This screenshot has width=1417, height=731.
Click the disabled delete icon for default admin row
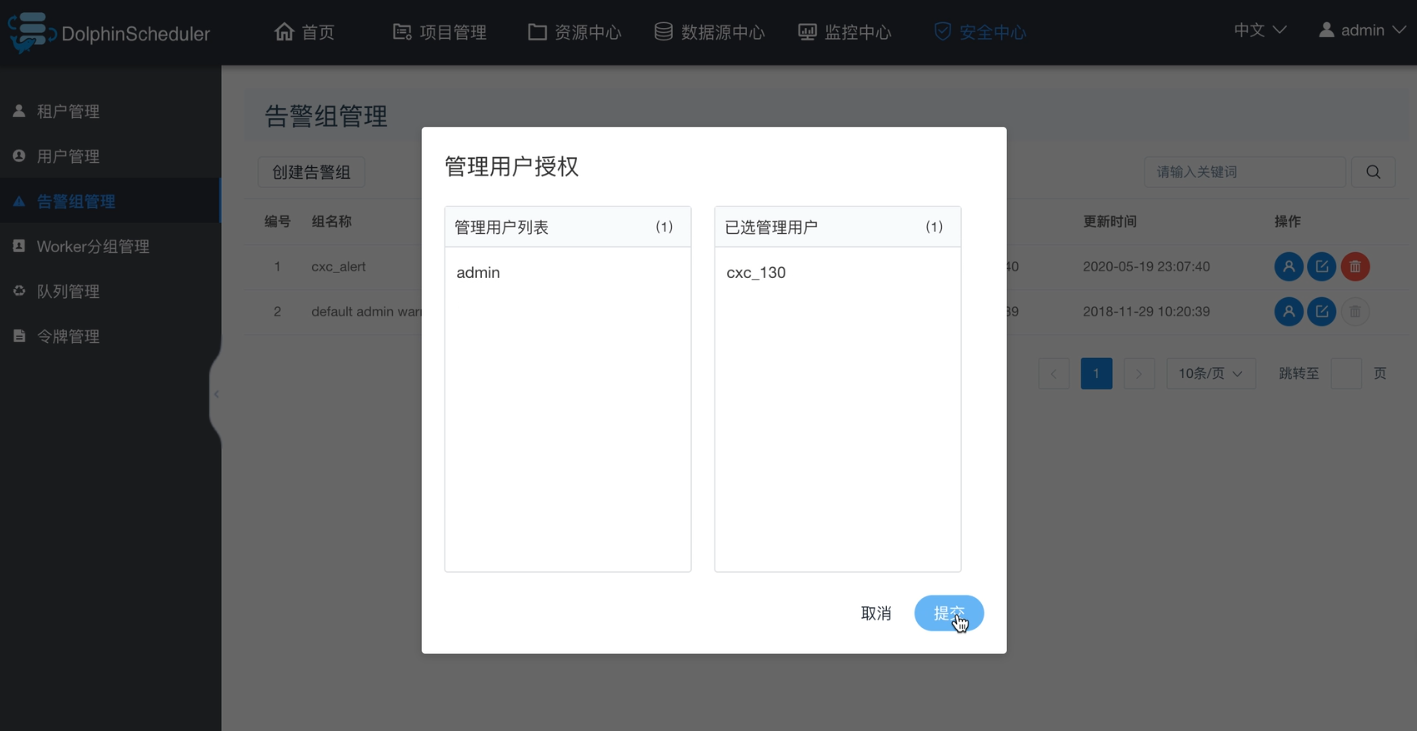[x=1355, y=312]
